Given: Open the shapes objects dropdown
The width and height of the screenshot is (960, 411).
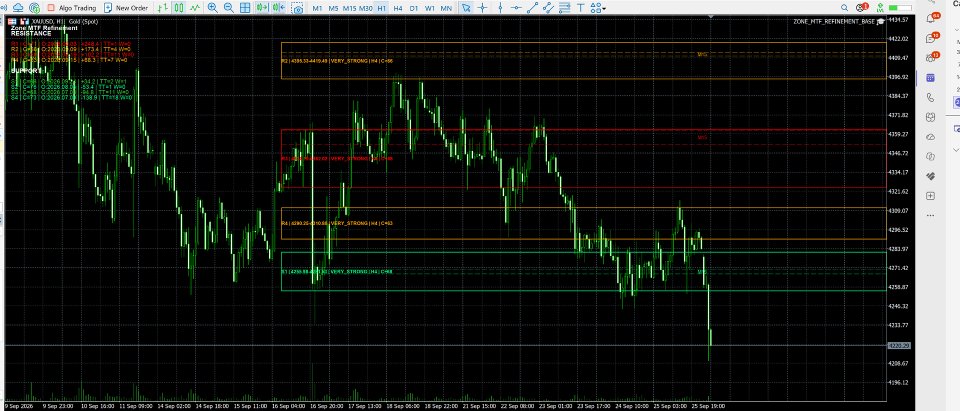Looking at the screenshot, I should (x=598, y=8).
